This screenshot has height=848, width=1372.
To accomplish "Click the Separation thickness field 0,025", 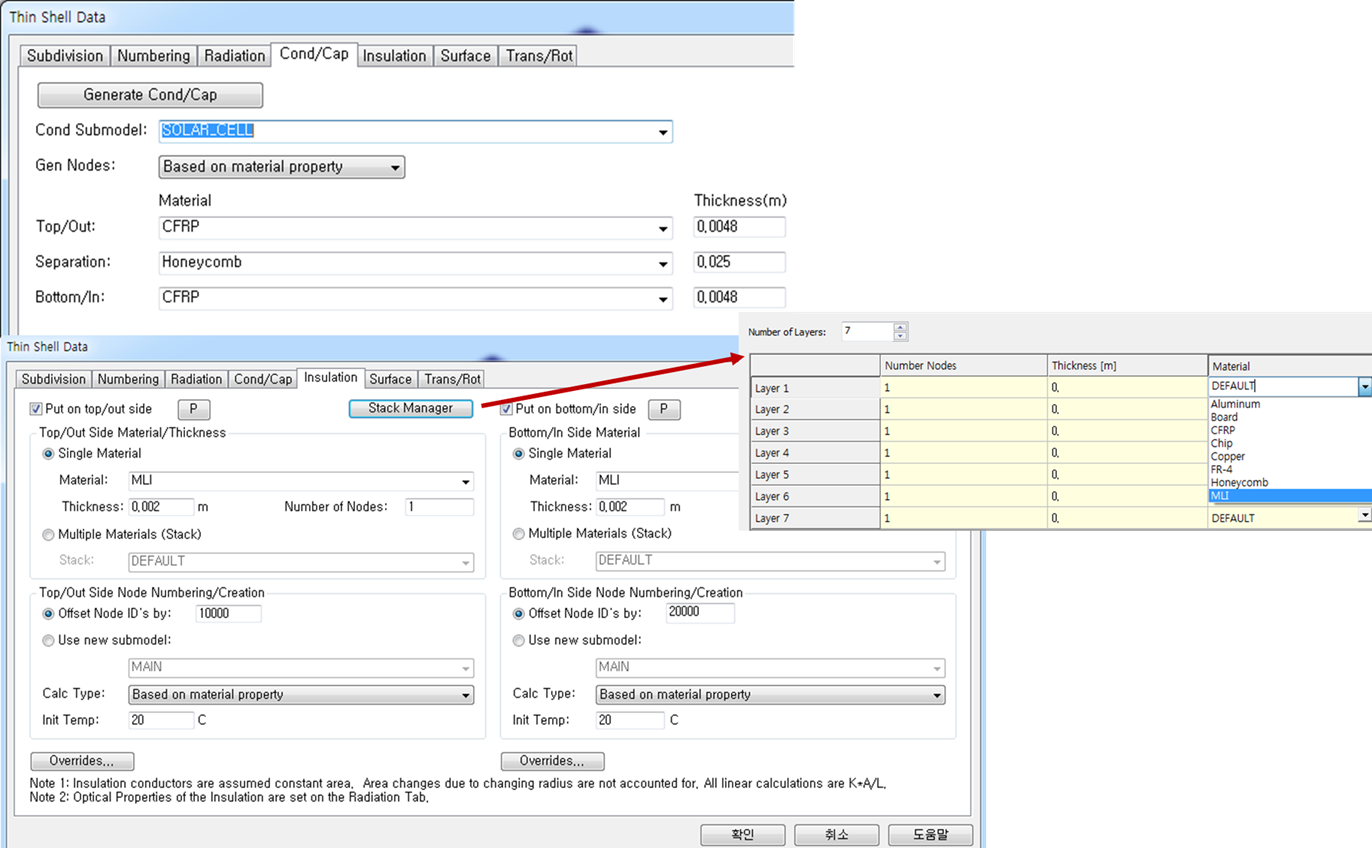I will point(739,263).
